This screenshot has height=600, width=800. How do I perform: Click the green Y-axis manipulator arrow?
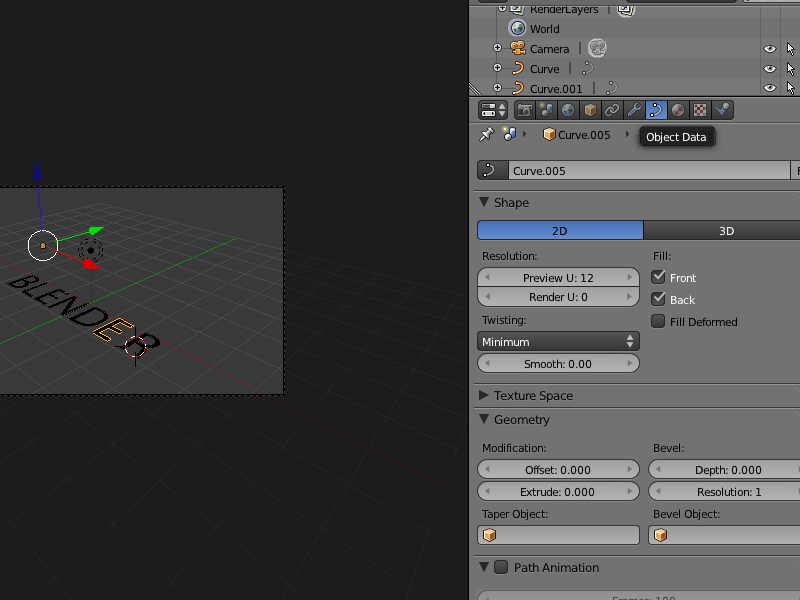[96, 231]
